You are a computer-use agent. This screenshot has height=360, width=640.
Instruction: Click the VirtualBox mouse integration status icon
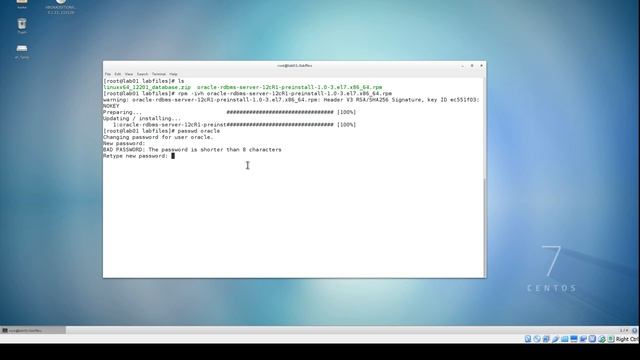(602, 339)
